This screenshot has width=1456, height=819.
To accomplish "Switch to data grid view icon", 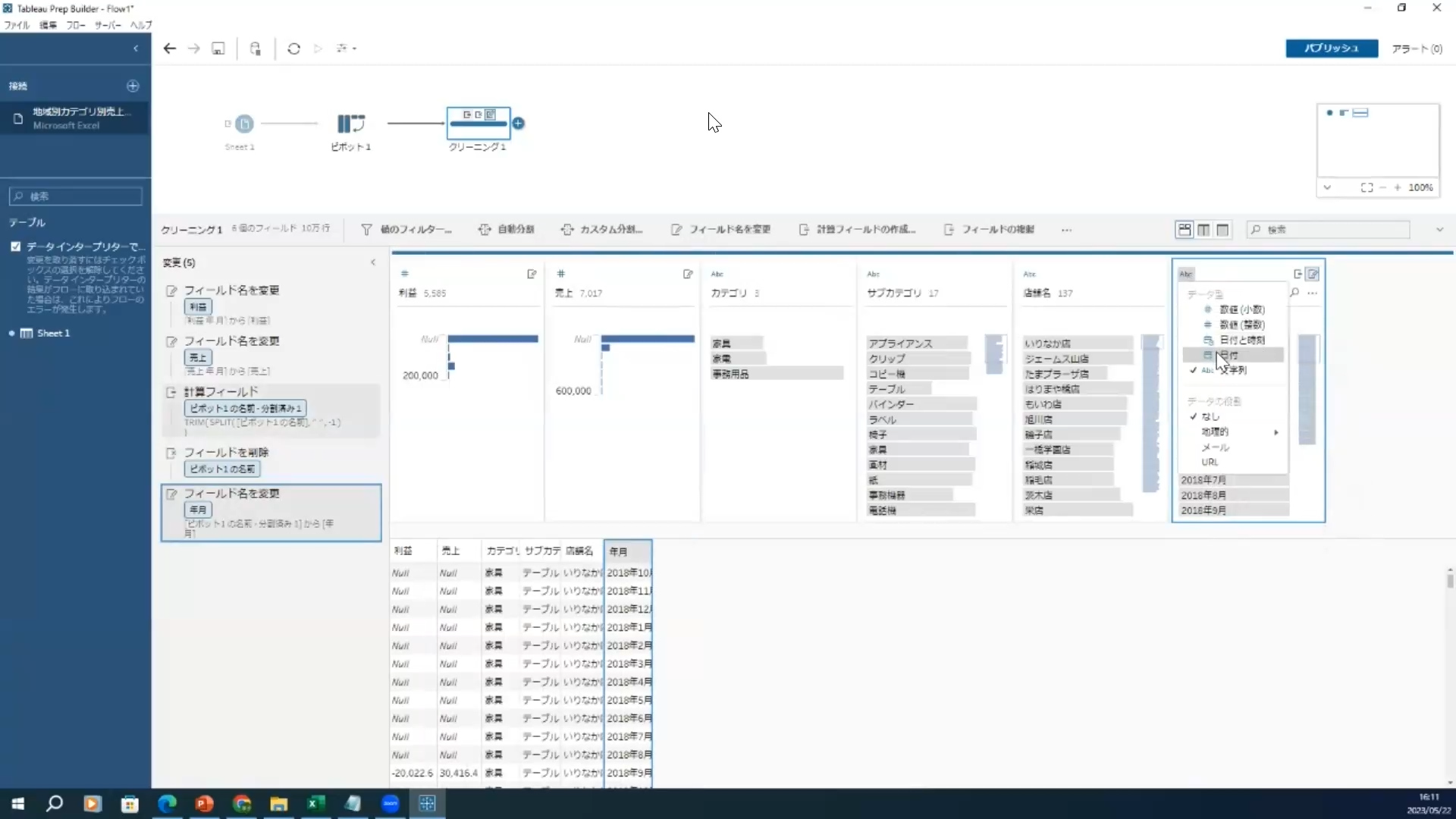I will [1203, 230].
